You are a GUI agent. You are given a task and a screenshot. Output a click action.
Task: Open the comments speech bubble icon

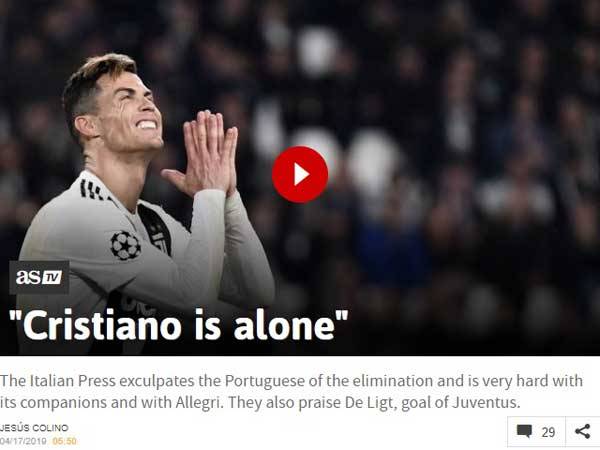point(524,431)
